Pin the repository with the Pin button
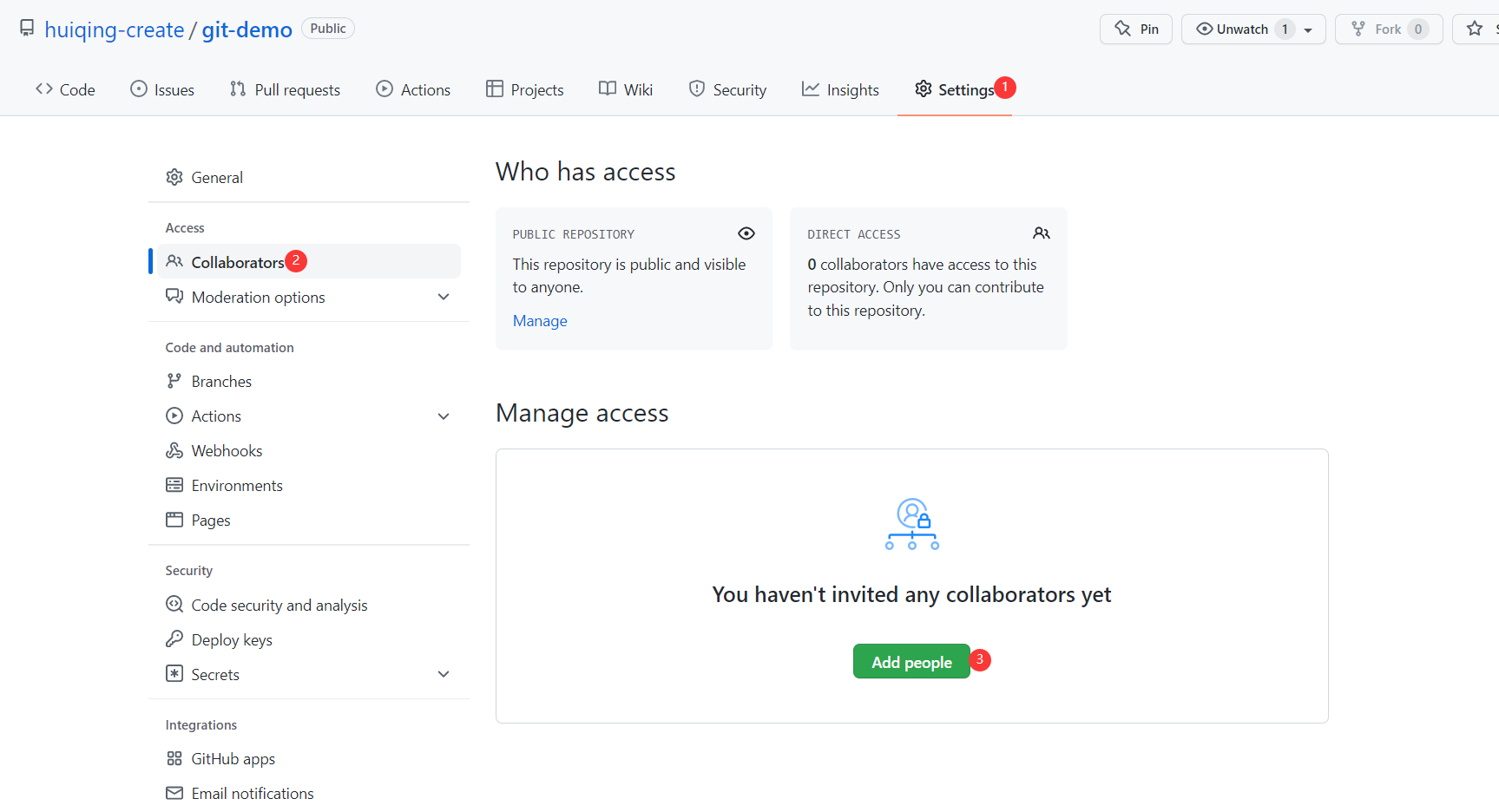This screenshot has width=1499, height=812. (x=1136, y=29)
